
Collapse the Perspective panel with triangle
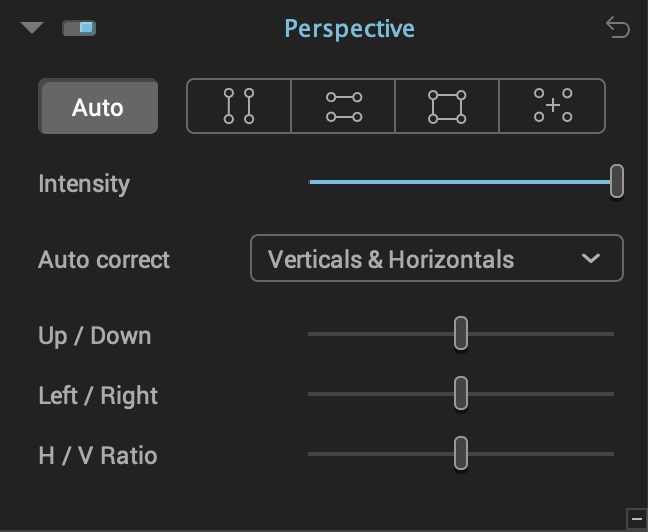click(32, 28)
